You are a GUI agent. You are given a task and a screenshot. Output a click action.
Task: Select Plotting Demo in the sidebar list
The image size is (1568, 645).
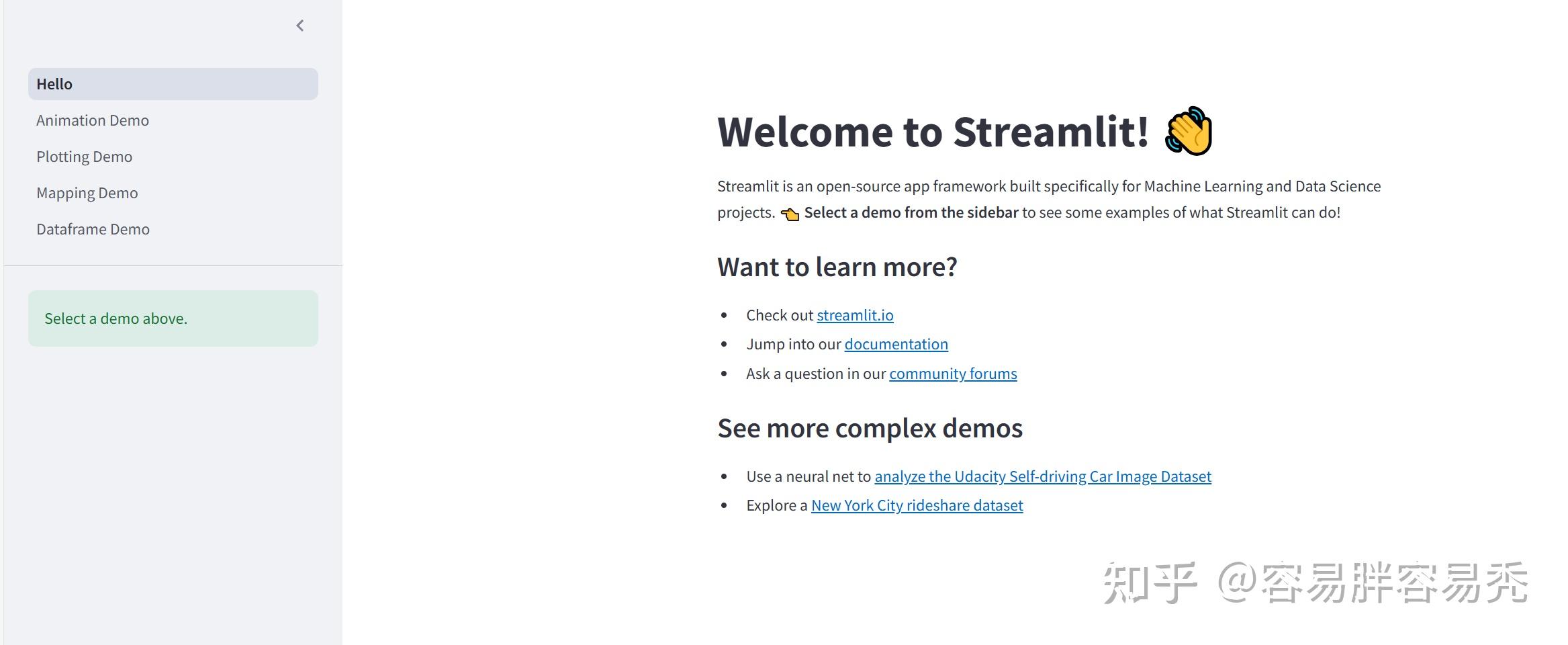(x=84, y=156)
